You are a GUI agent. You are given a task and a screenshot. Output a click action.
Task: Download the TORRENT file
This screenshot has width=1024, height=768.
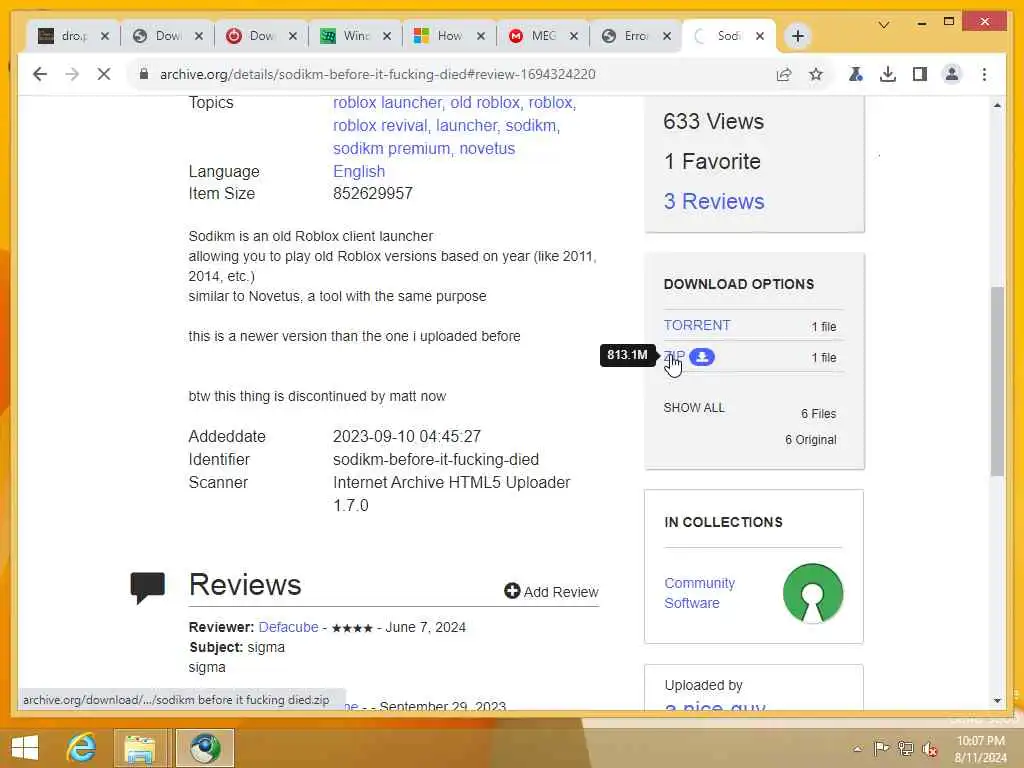697,325
